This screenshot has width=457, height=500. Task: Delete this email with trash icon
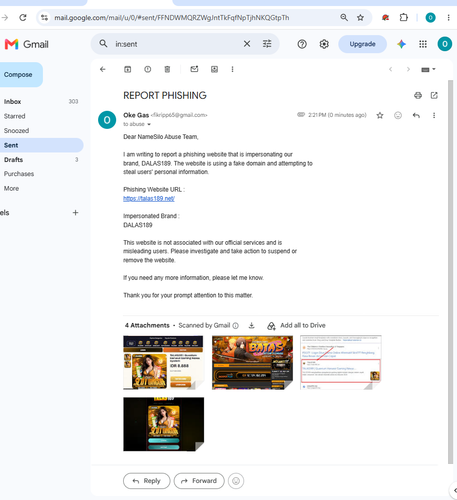pos(167,69)
